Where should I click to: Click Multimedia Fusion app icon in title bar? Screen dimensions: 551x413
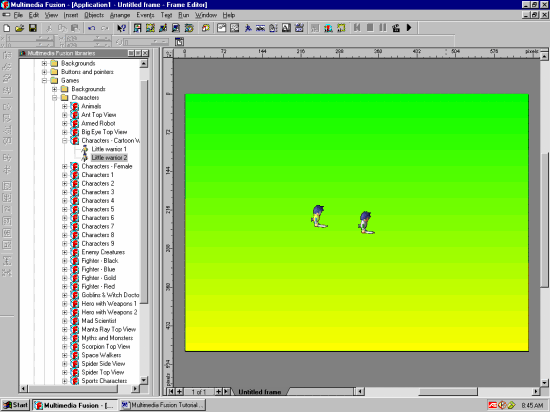[5, 5]
